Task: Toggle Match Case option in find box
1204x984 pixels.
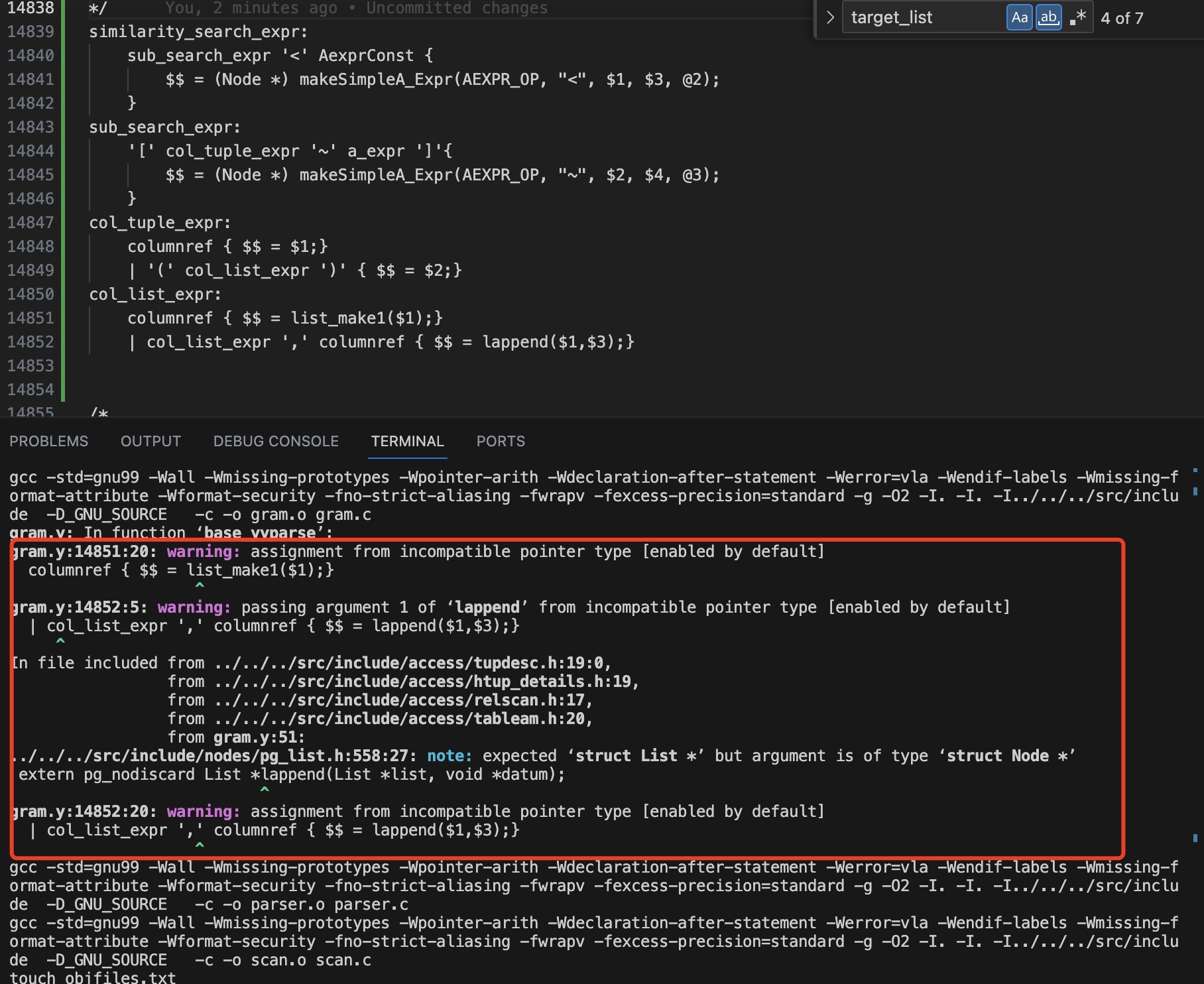Action: pos(1020,18)
